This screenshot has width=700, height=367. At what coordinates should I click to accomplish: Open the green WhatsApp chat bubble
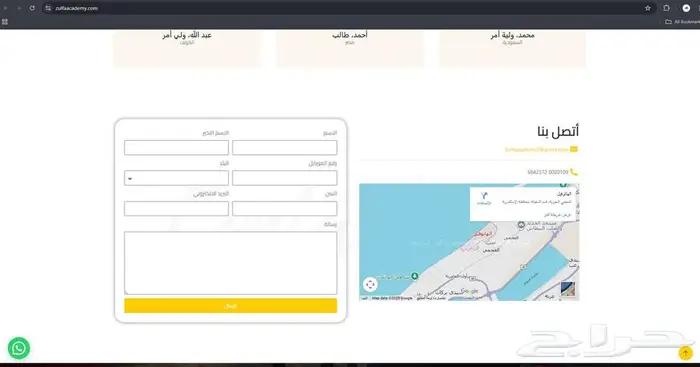[x=19, y=348]
